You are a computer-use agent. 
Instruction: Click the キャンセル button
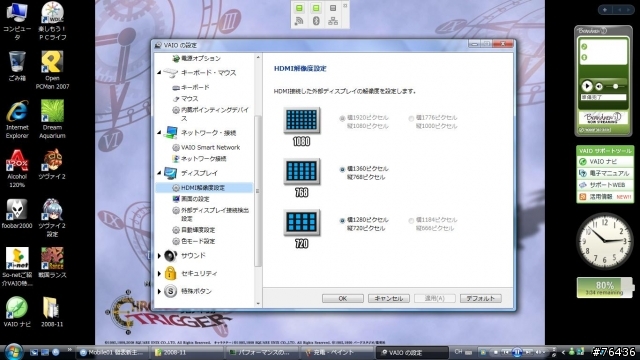[389, 298]
